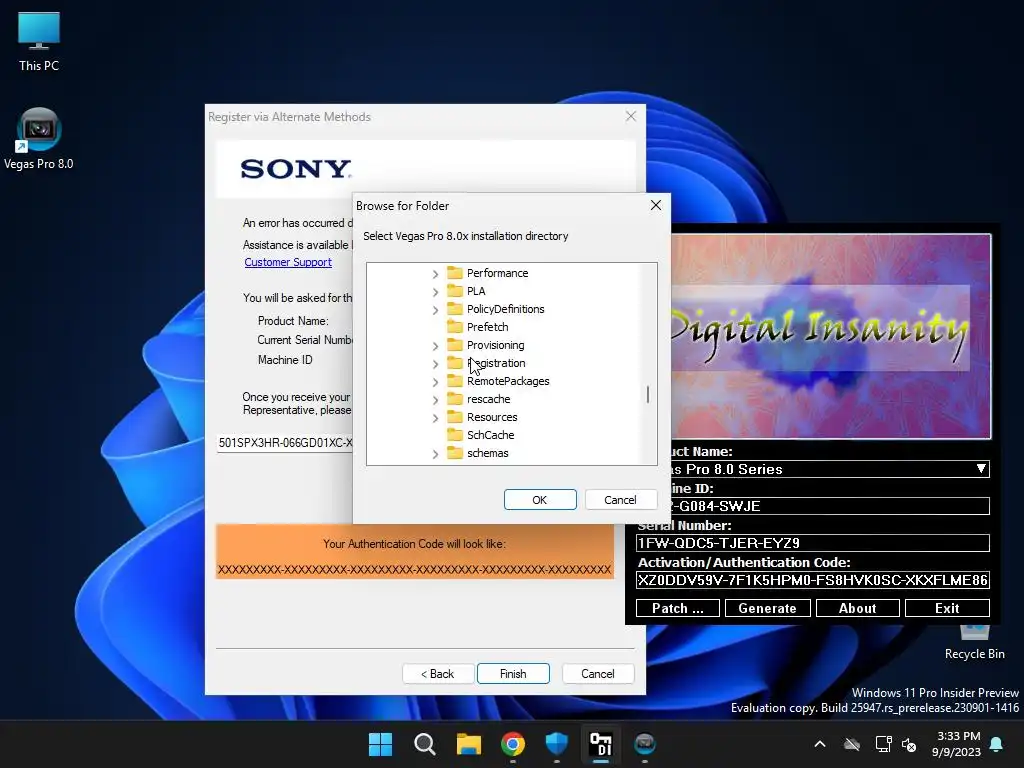This screenshot has width=1024, height=768.
Task: Cancel the Browse for Folder dialog
Action: click(x=620, y=500)
